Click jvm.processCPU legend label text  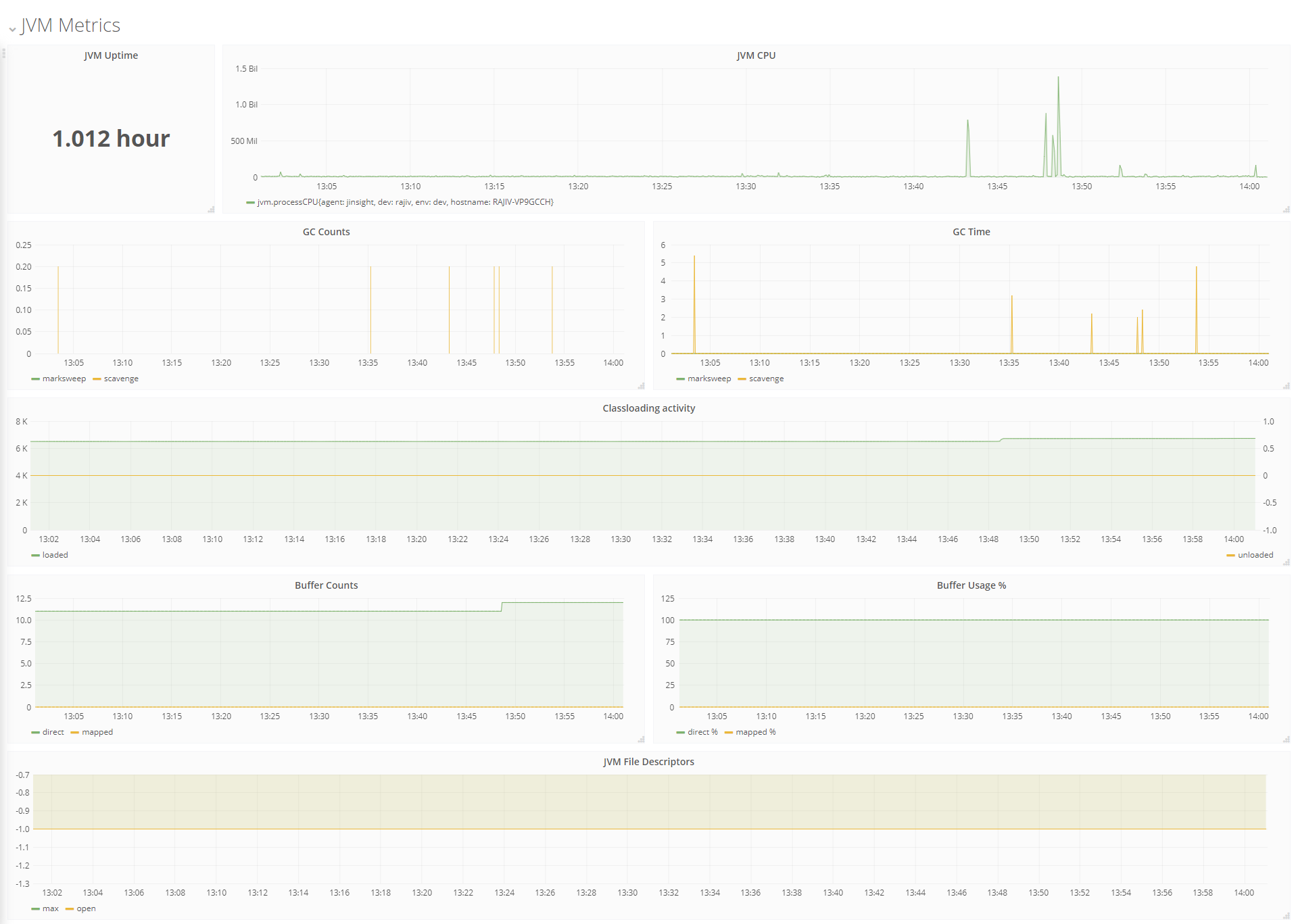405,202
